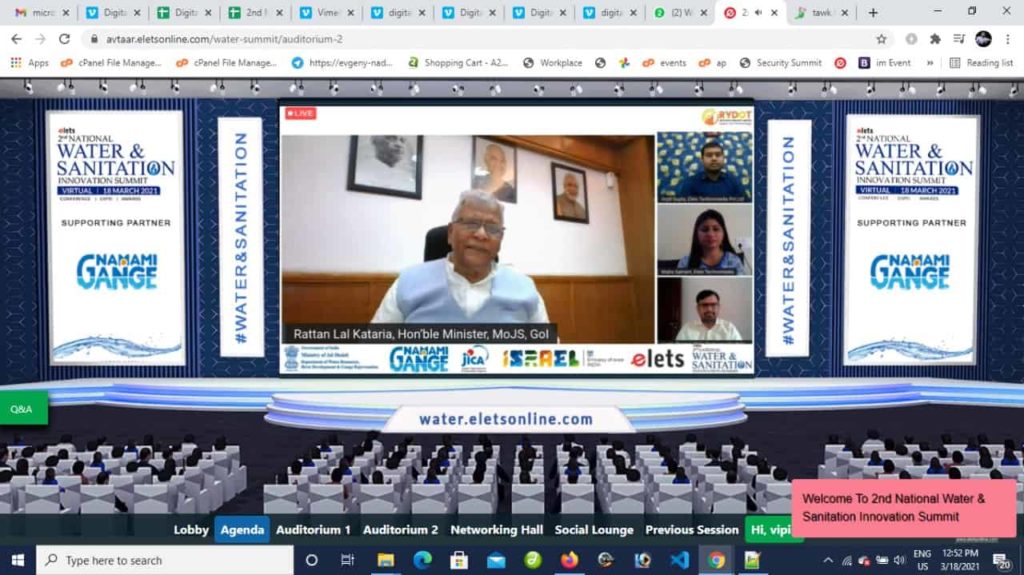1024x575 pixels.
Task: Open the notification center icon
Action: point(1001,561)
